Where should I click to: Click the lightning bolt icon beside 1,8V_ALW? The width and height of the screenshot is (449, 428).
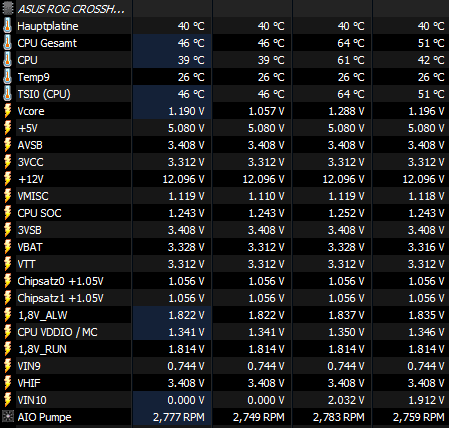pyautogui.click(x=7, y=315)
